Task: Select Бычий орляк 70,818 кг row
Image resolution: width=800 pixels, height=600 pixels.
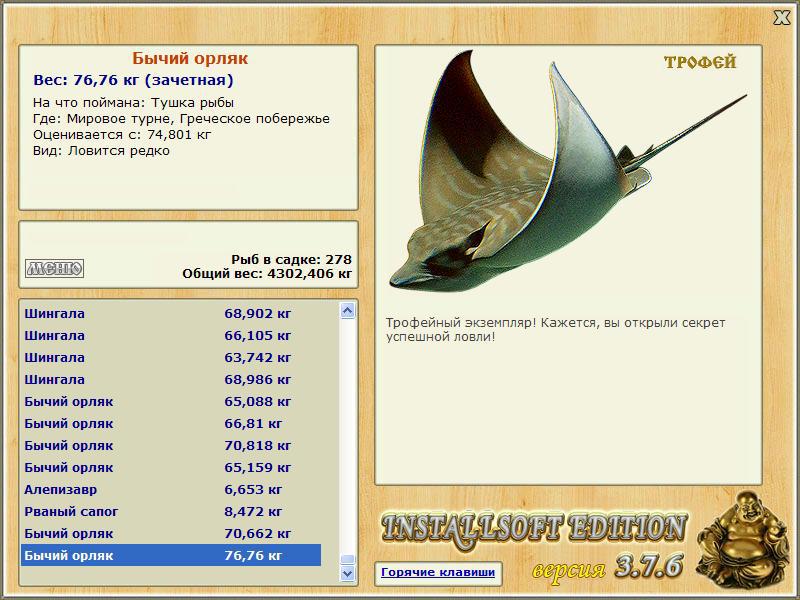Action: click(171, 445)
